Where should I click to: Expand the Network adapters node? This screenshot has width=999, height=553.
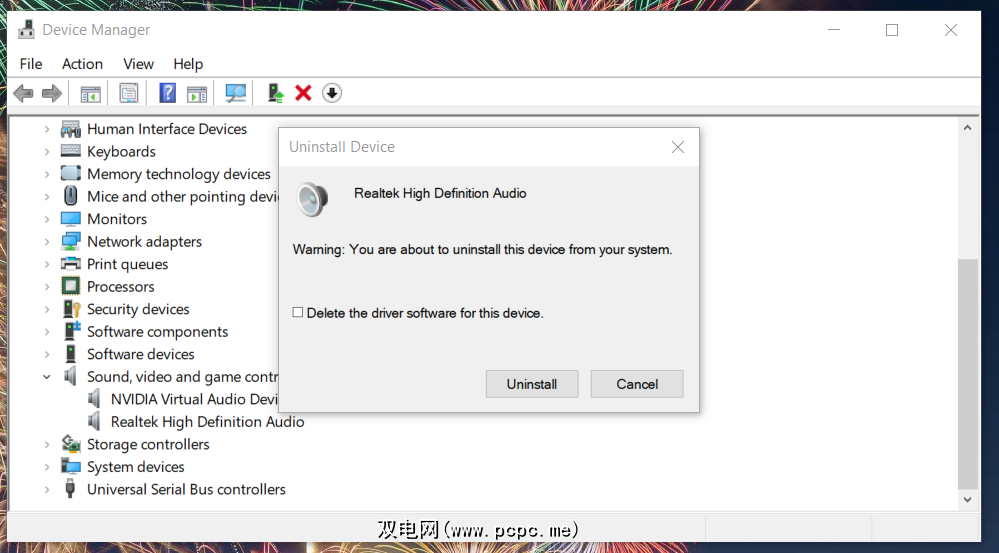pyautogui.click(x=47, y=241)
